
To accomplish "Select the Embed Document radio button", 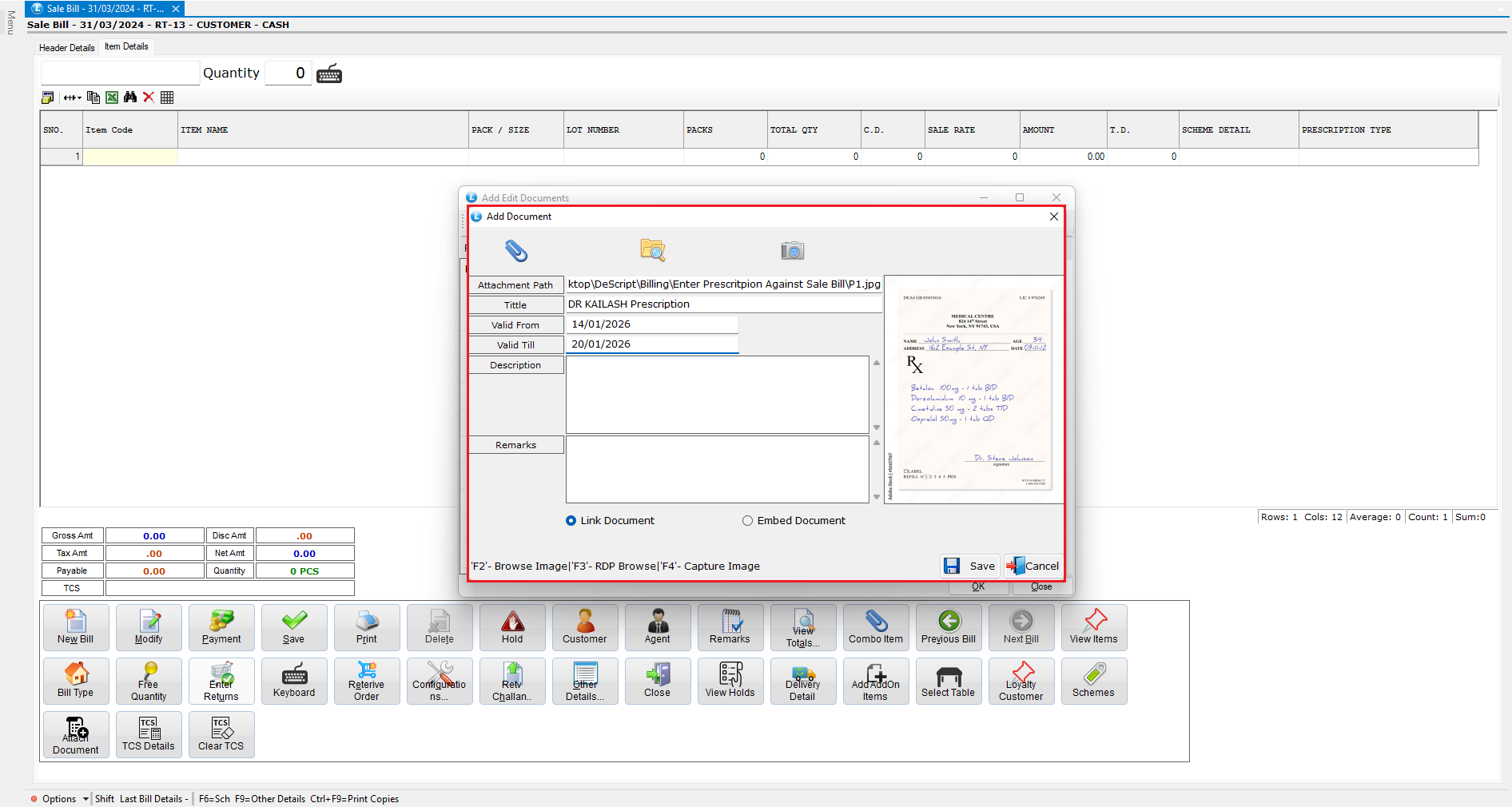I will [x=747, y=521].
